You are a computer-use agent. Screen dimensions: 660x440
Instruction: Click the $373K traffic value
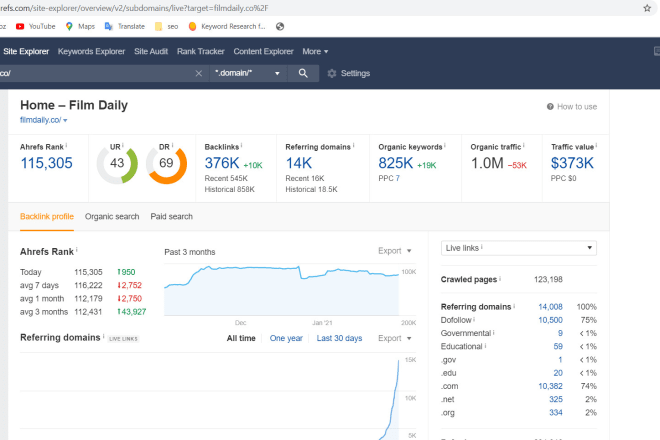tap(572, 163)
